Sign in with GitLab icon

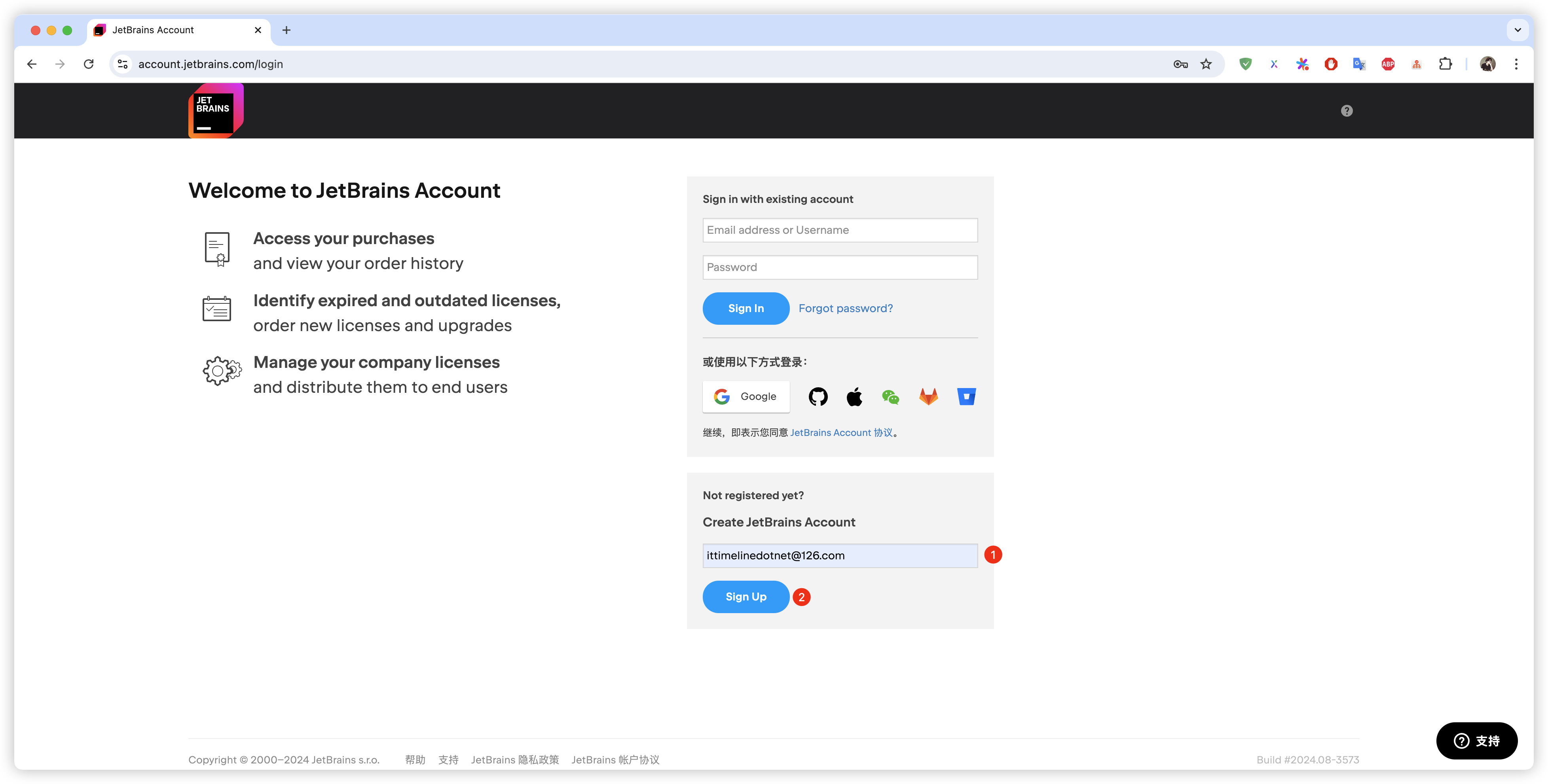928,396
